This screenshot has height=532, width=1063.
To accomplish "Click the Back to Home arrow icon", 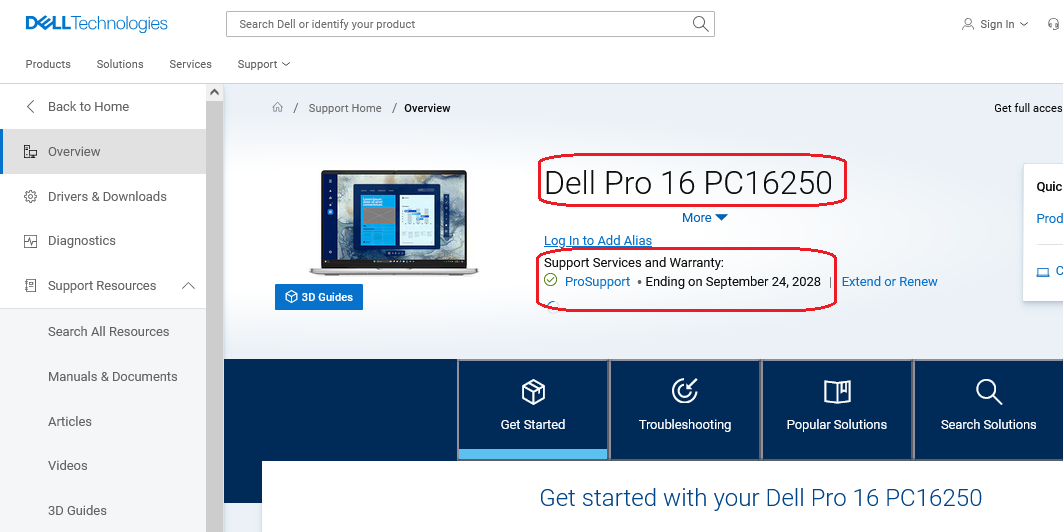I will (30, 106).
